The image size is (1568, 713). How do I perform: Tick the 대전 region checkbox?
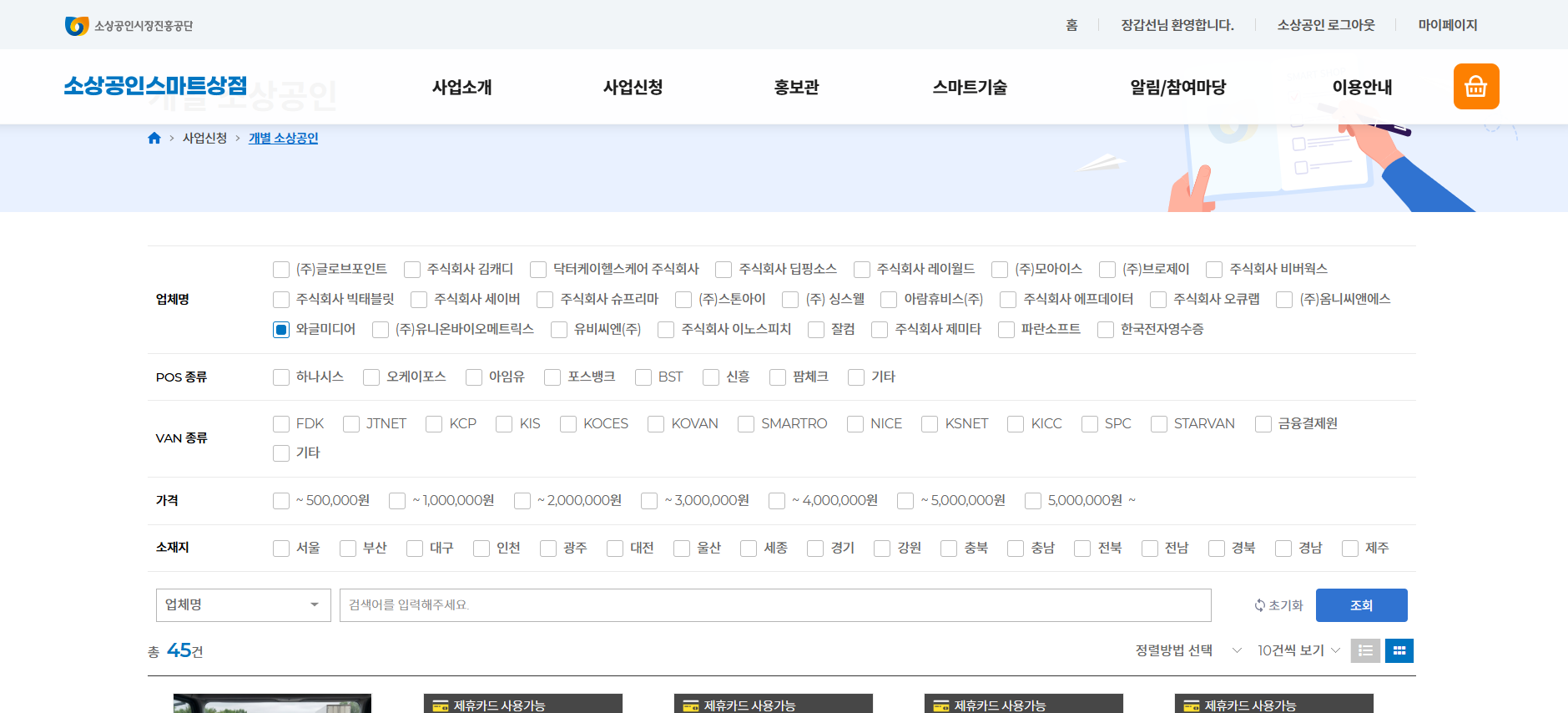click(x=615, y=549)
